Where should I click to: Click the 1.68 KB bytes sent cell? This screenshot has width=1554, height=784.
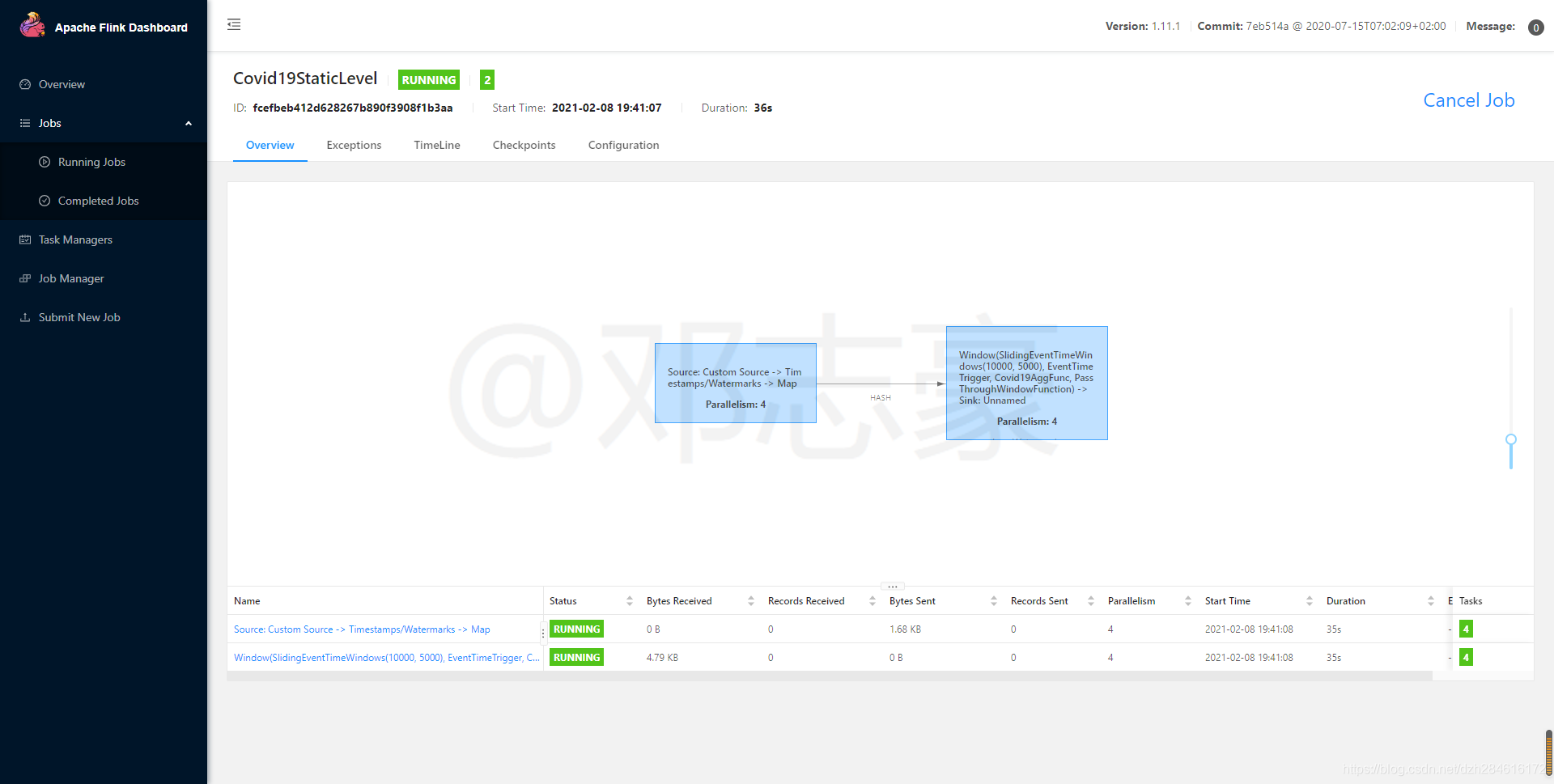tap(905, 629)
